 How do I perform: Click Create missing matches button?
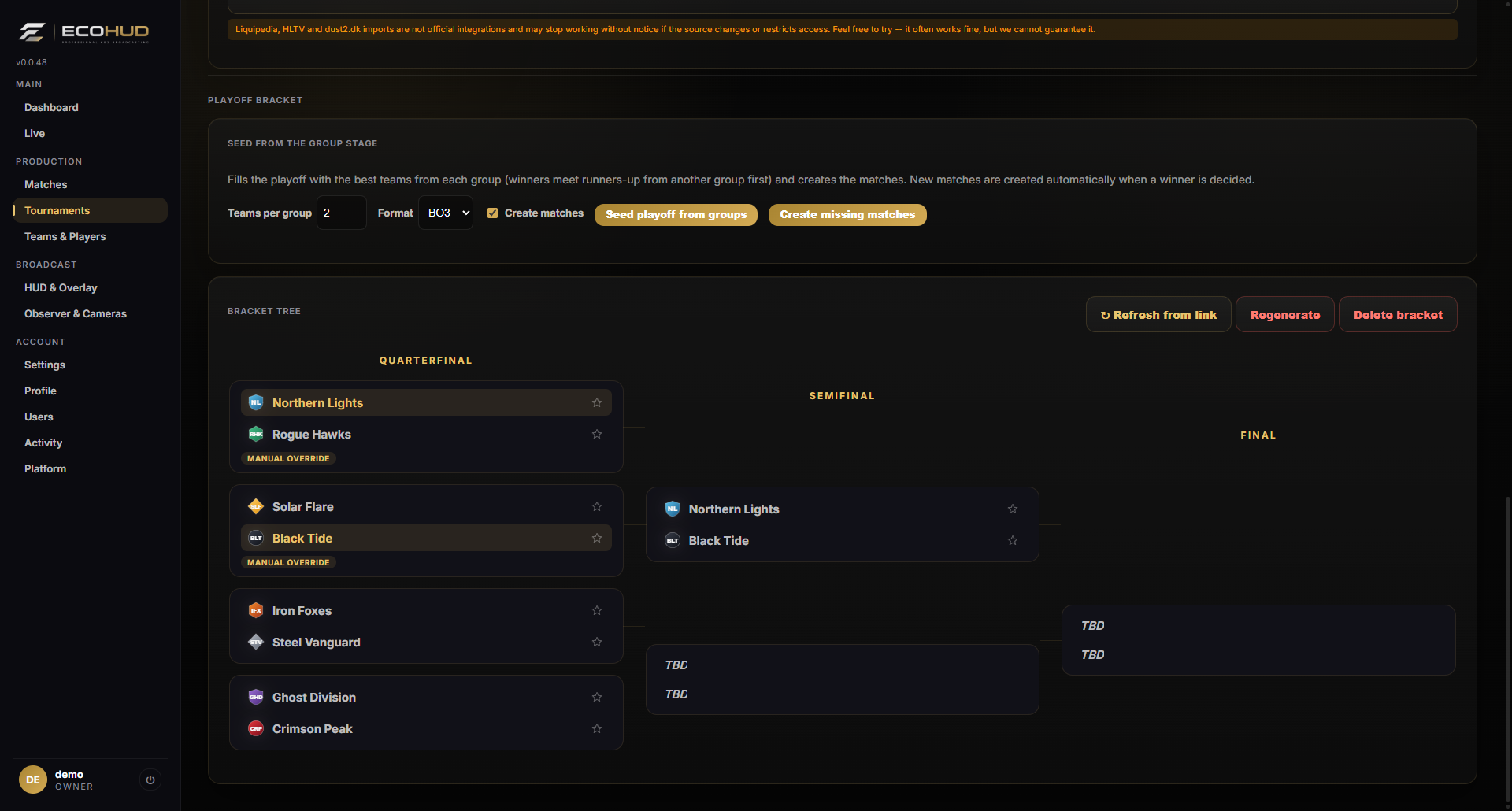pyautogui.click(x=847, y=214)
